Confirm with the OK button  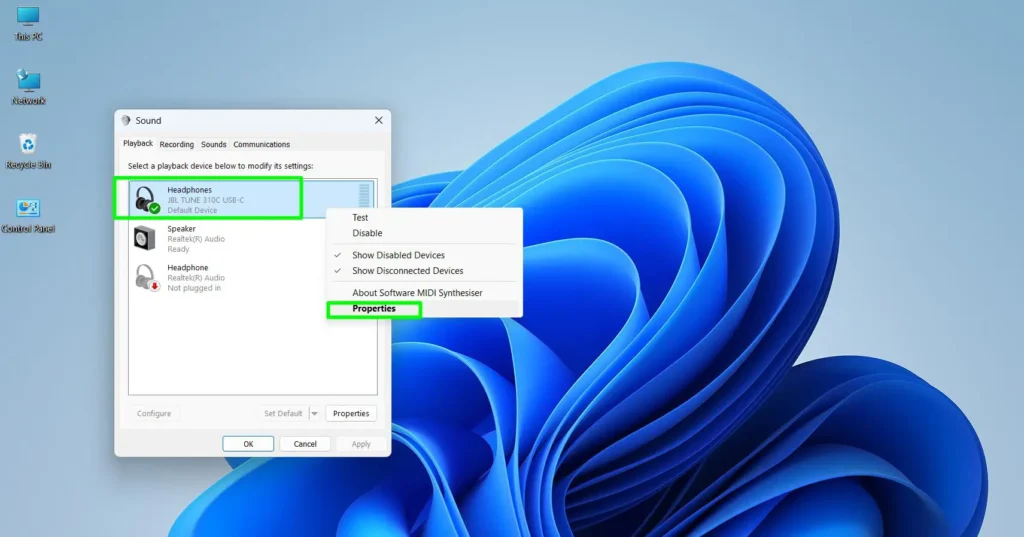pos(248,444)
